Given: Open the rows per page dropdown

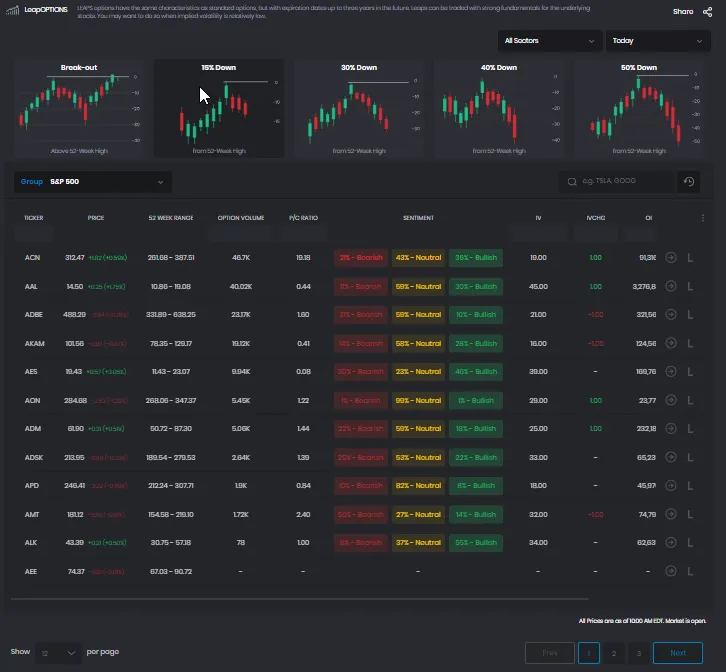Looking at the screenshot, I should [58, 653].
